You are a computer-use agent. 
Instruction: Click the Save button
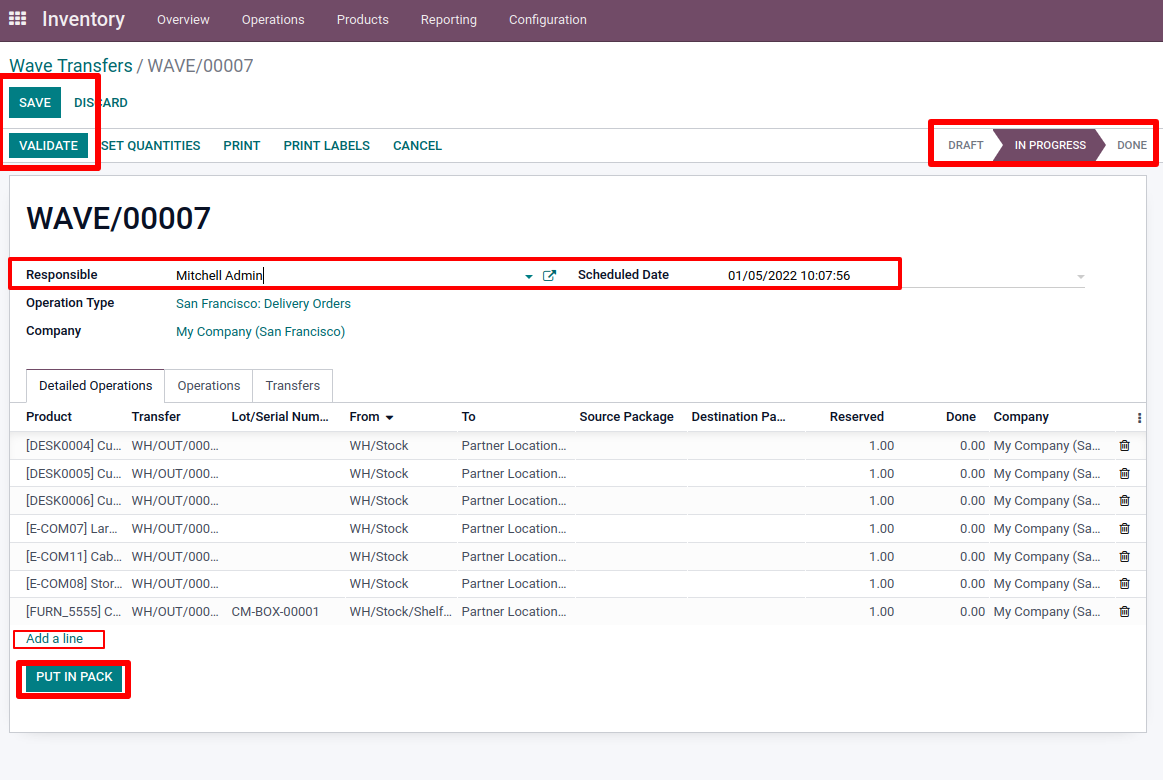coord(35,102)
